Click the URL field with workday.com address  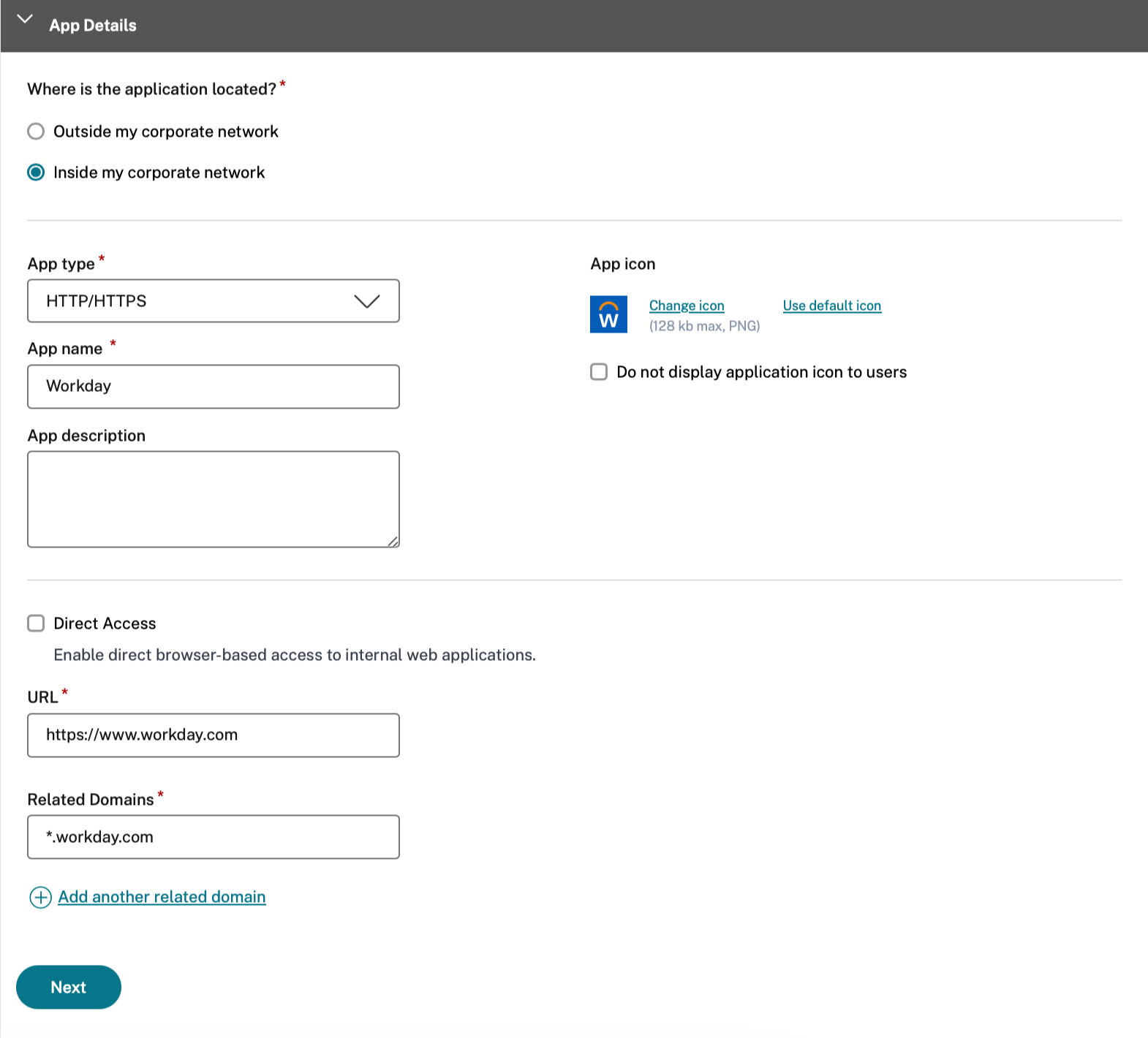[213, 735]
